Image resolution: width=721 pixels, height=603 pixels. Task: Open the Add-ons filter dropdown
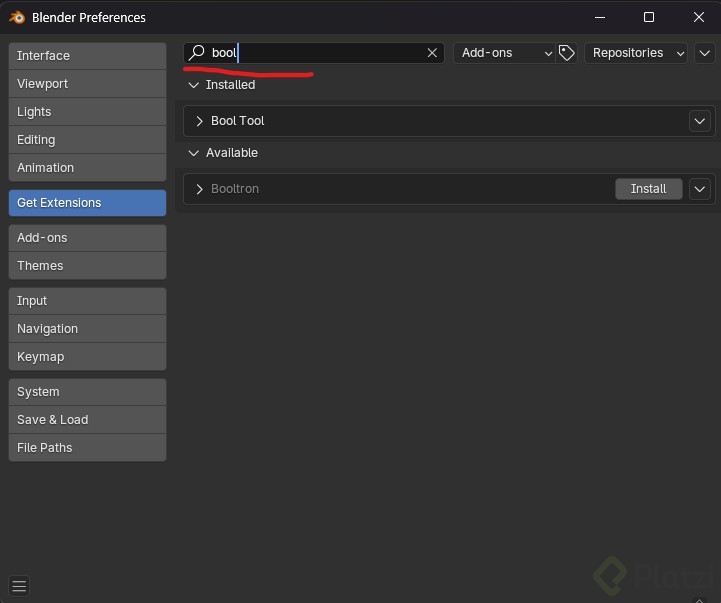pyautogui.click(x=504, y=53)
